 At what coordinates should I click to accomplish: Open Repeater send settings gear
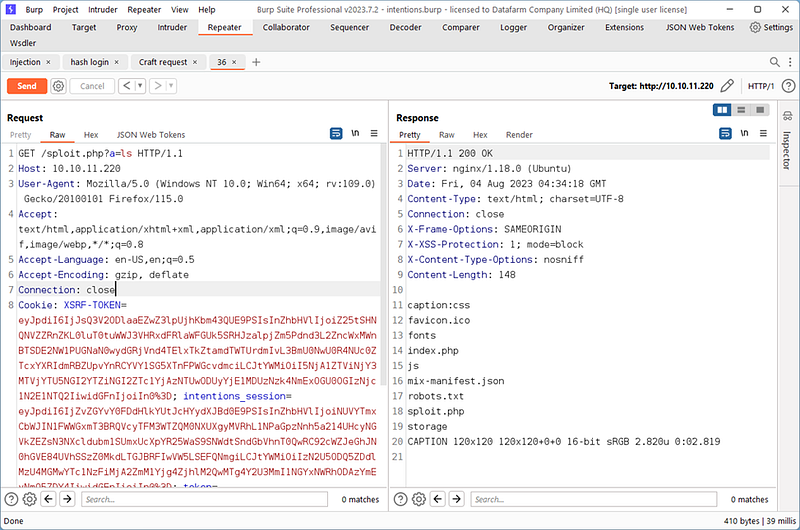click(x=59, y=86)
